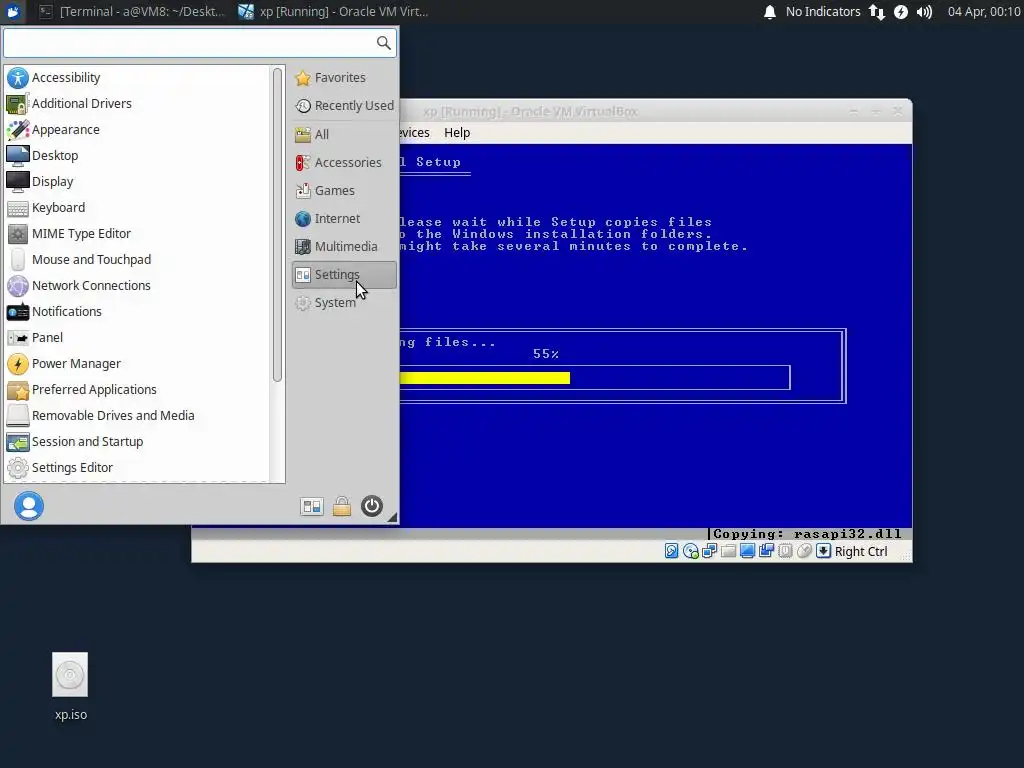1024x768 pixels.
Task: Open Desktop settings
Action: (137, 155)
